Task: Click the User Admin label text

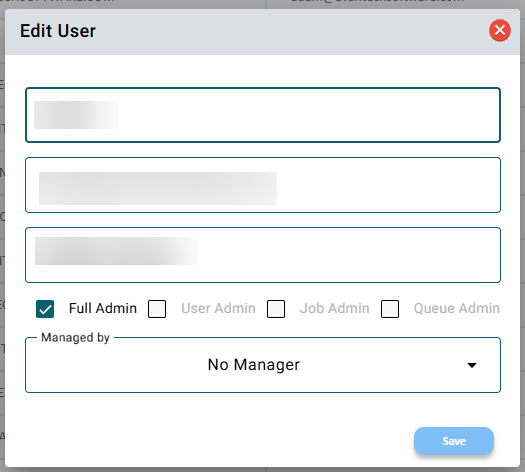Action: tap(218, 308)
